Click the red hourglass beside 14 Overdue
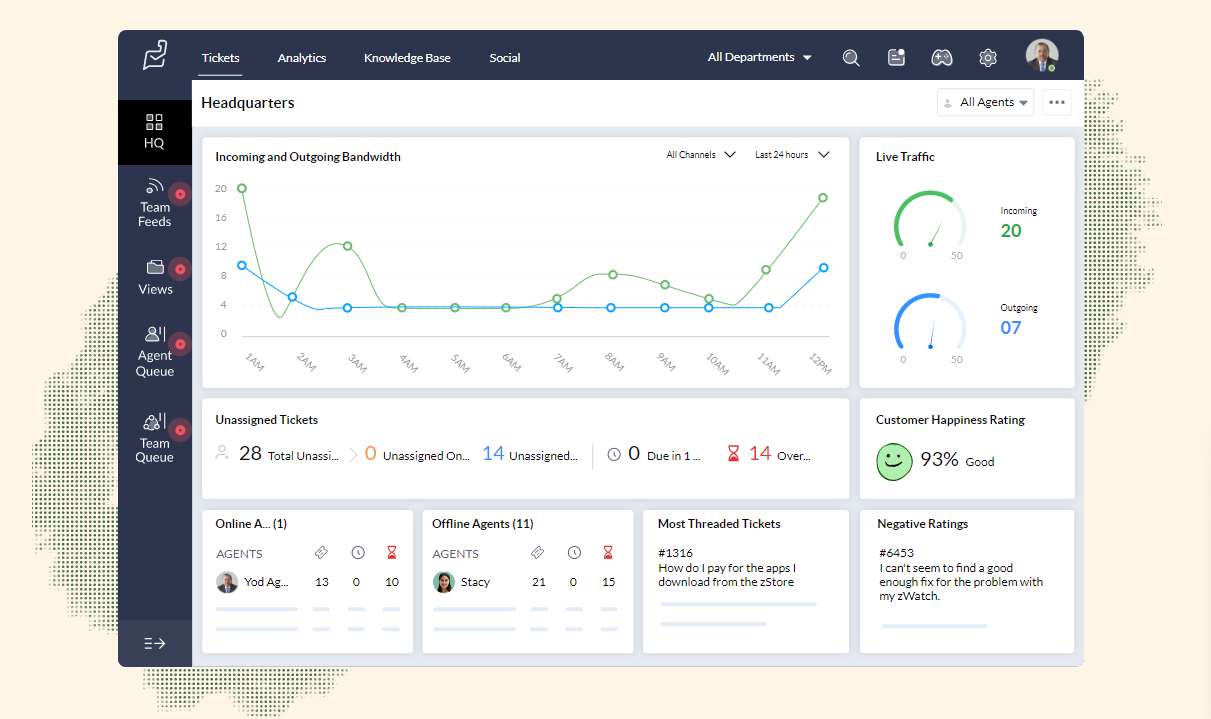1211x719 pixels. (733, 455)
